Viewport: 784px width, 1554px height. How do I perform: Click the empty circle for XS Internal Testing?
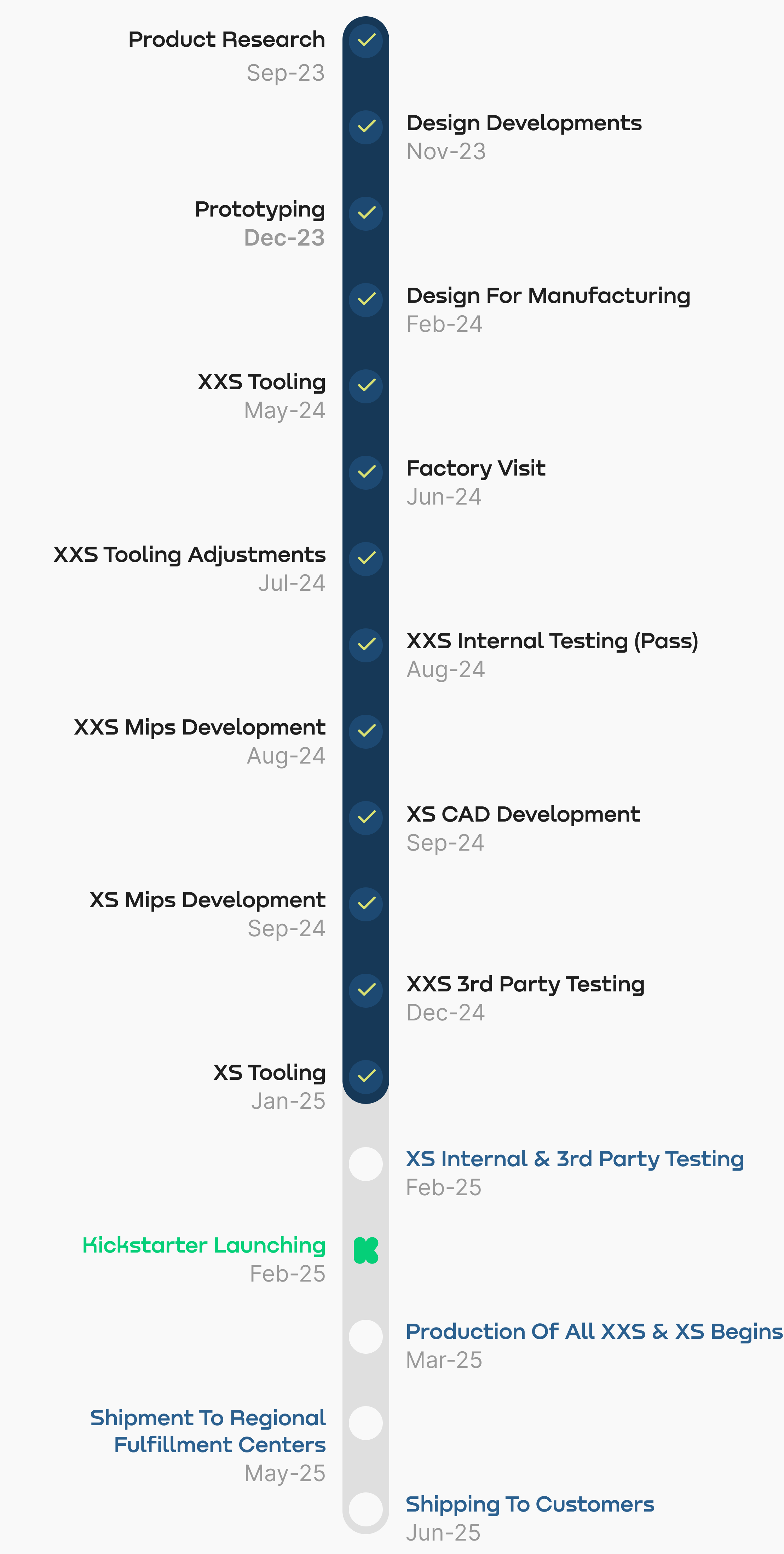click(x=366, y=1164)
